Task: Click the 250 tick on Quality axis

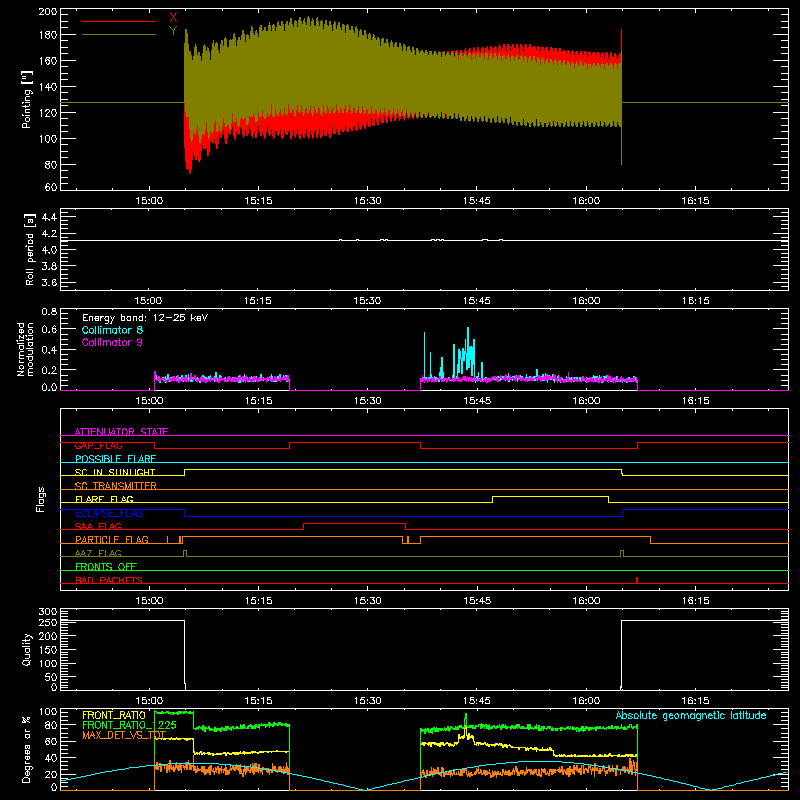Action: tap(47, 623)
